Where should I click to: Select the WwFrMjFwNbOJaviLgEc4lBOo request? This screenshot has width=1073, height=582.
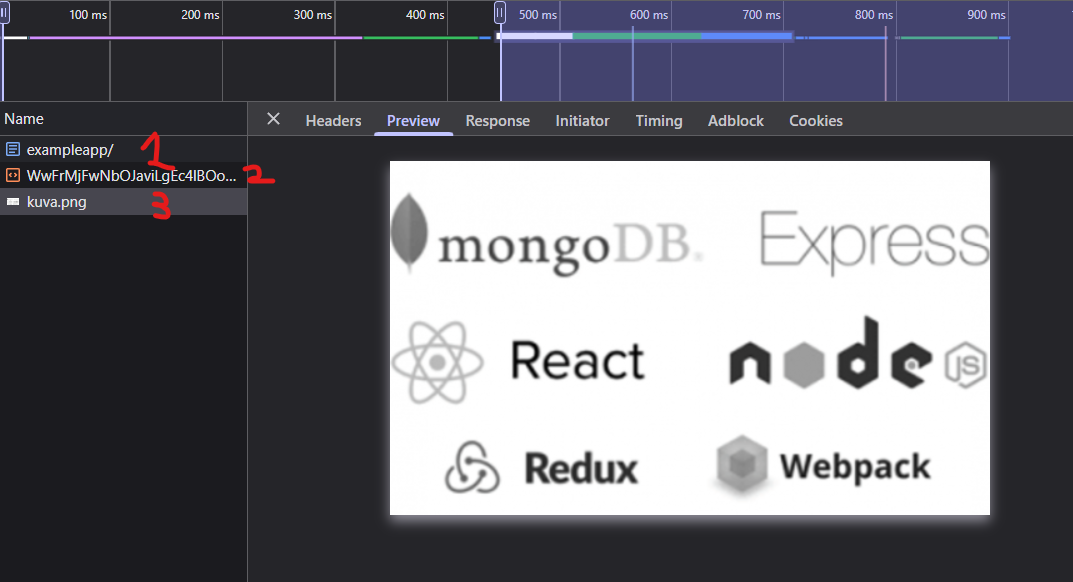(x=131, y=175)
